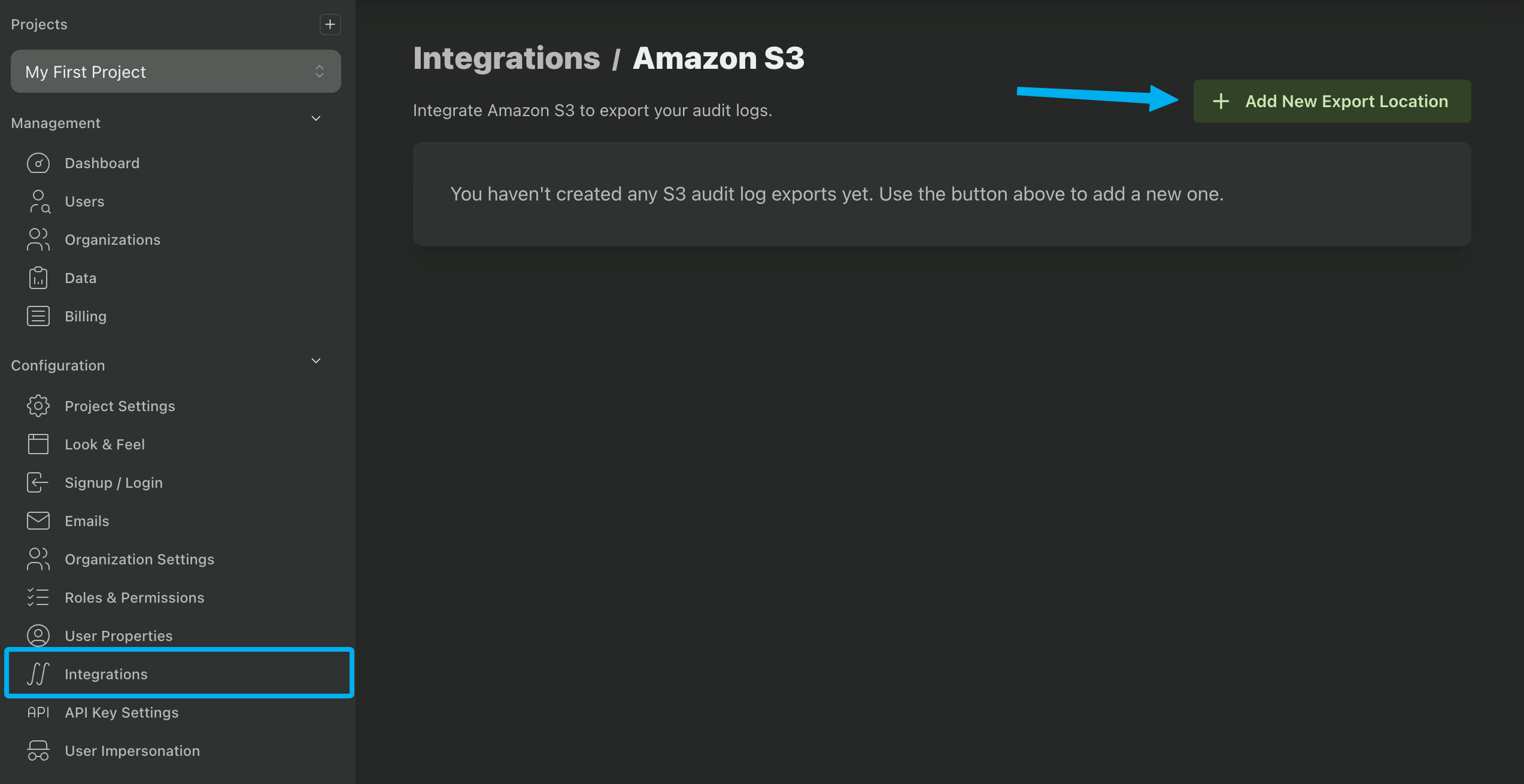Click the User Impersonation disguise icon
Viewport: 1524px width, 784px height.
(x=38, y=750)
